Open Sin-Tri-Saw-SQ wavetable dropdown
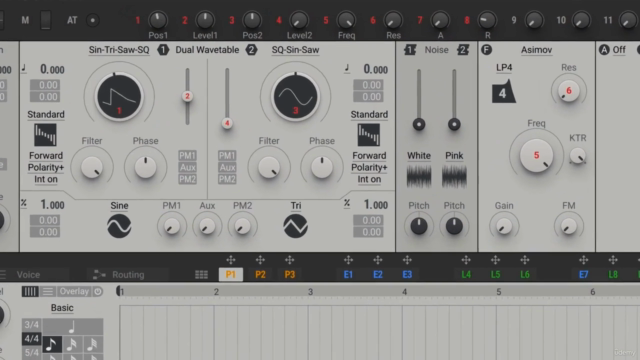This screenshot has height=360, width=640. pyautogui.click(x=119, y=50)
